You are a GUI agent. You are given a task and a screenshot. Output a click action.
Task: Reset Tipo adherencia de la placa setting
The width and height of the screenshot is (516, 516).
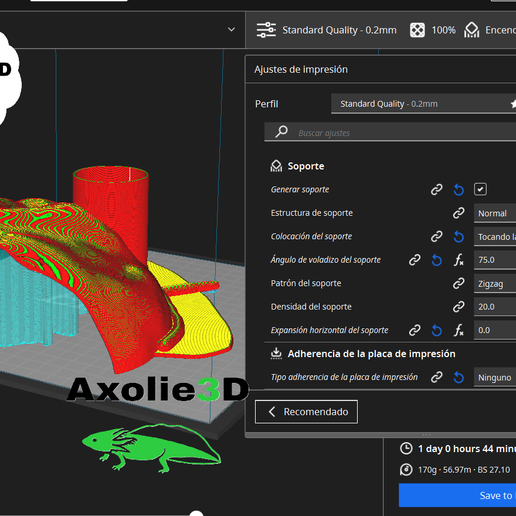point(459,377)
